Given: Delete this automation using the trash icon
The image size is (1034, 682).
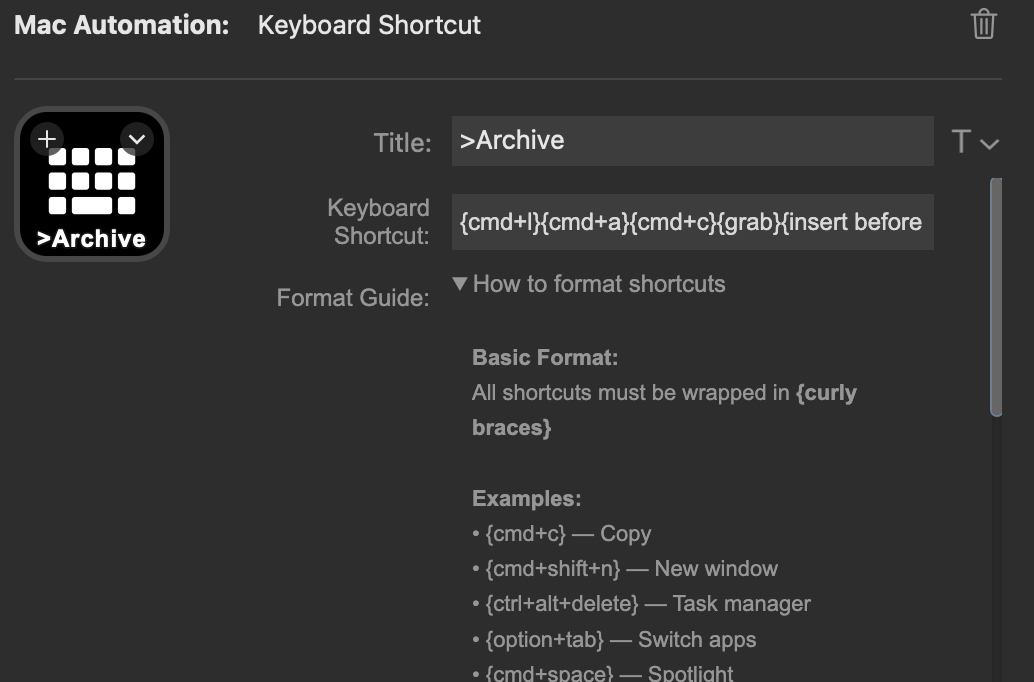Looking at the screenshot, I should (983, 25).
